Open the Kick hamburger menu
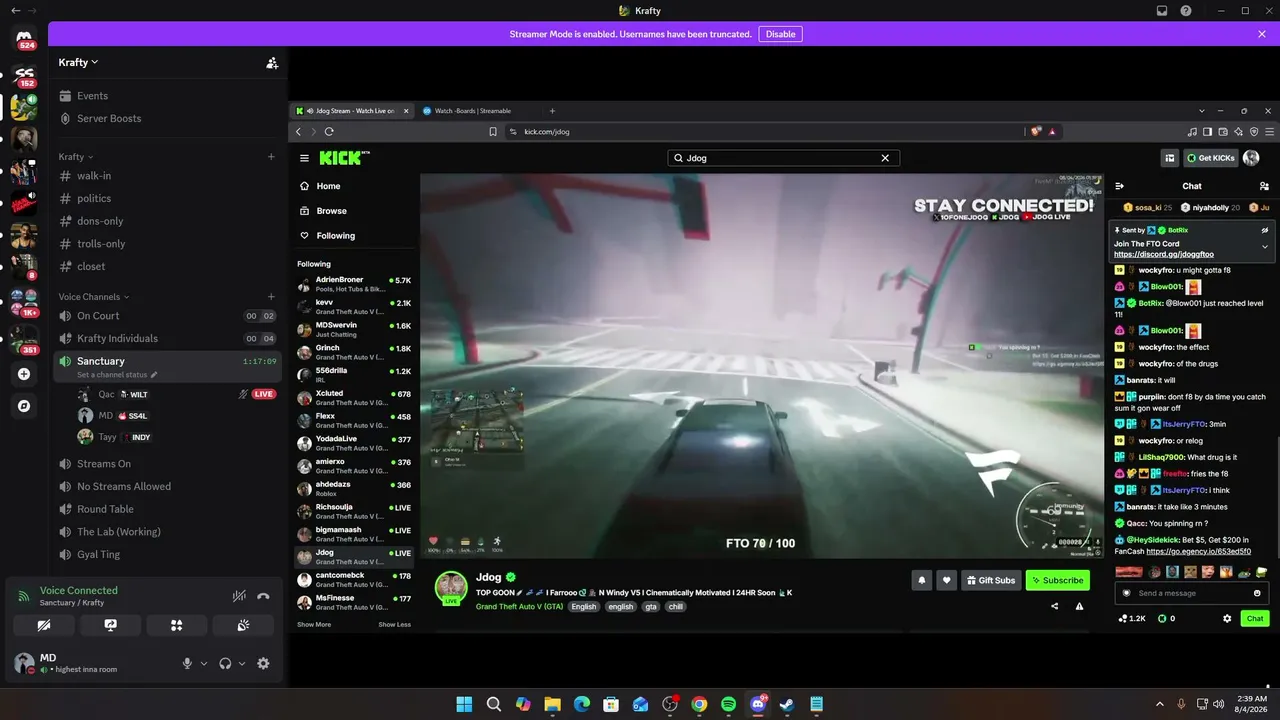The image size is (1280, 720). 305,158
